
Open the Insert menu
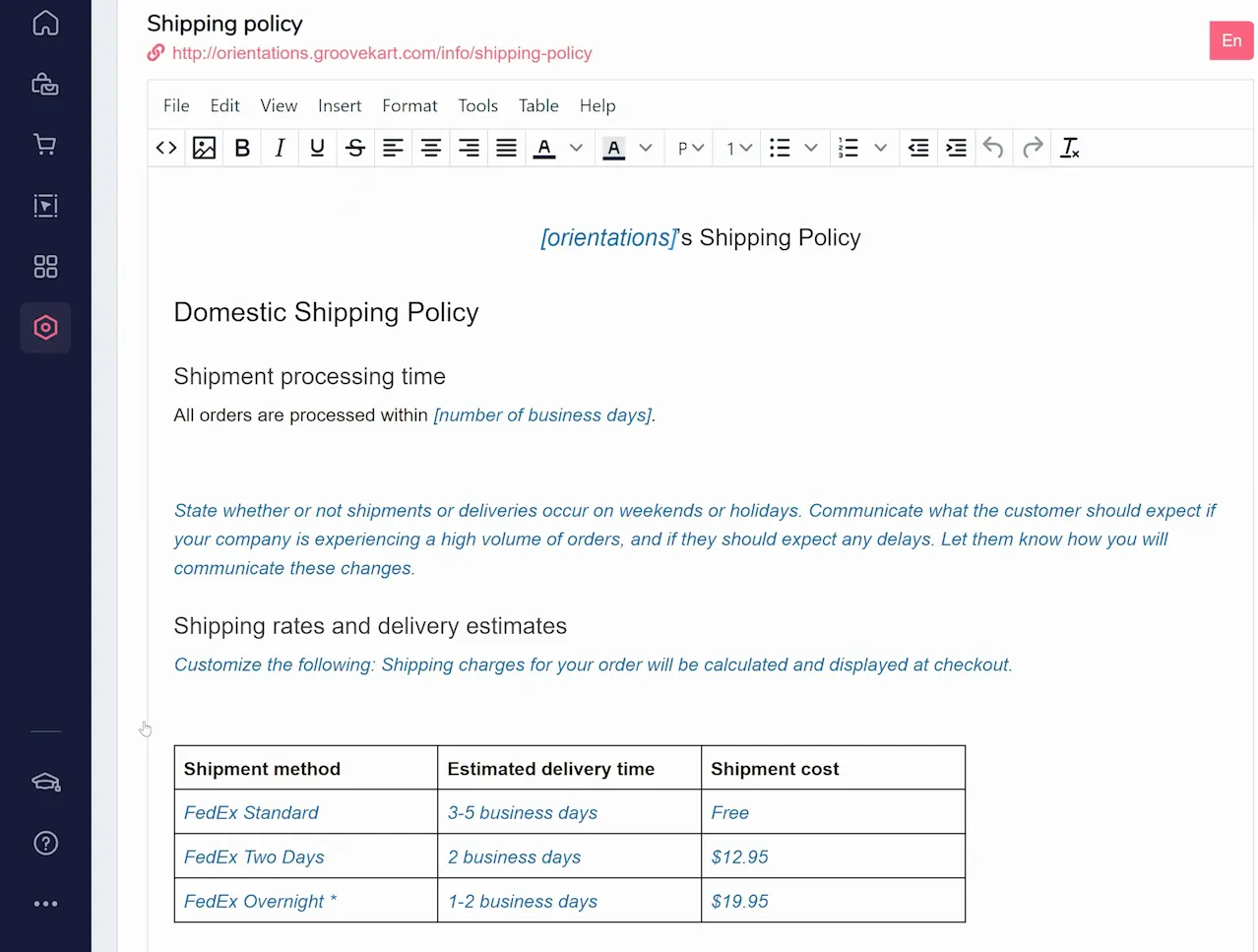tap(340, 105)
